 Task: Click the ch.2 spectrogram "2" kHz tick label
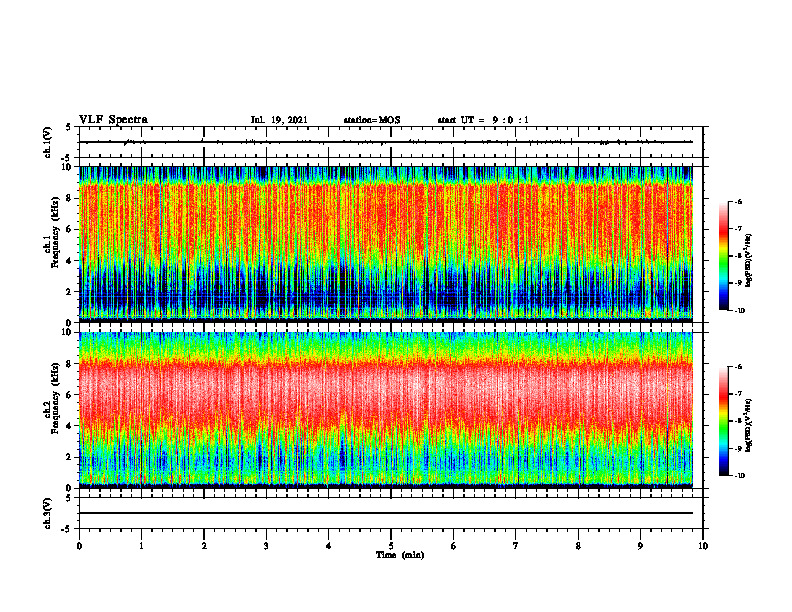click(69, 457)
